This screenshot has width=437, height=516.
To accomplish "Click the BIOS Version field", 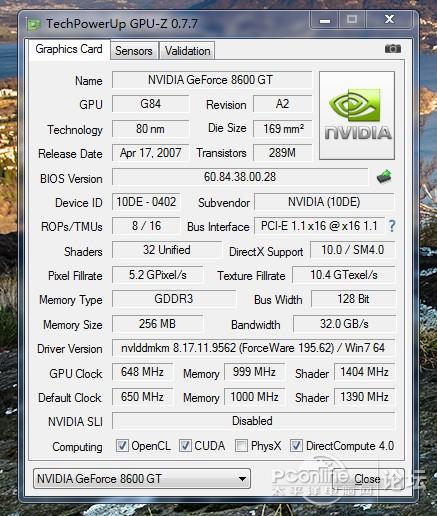I will 240,177.
